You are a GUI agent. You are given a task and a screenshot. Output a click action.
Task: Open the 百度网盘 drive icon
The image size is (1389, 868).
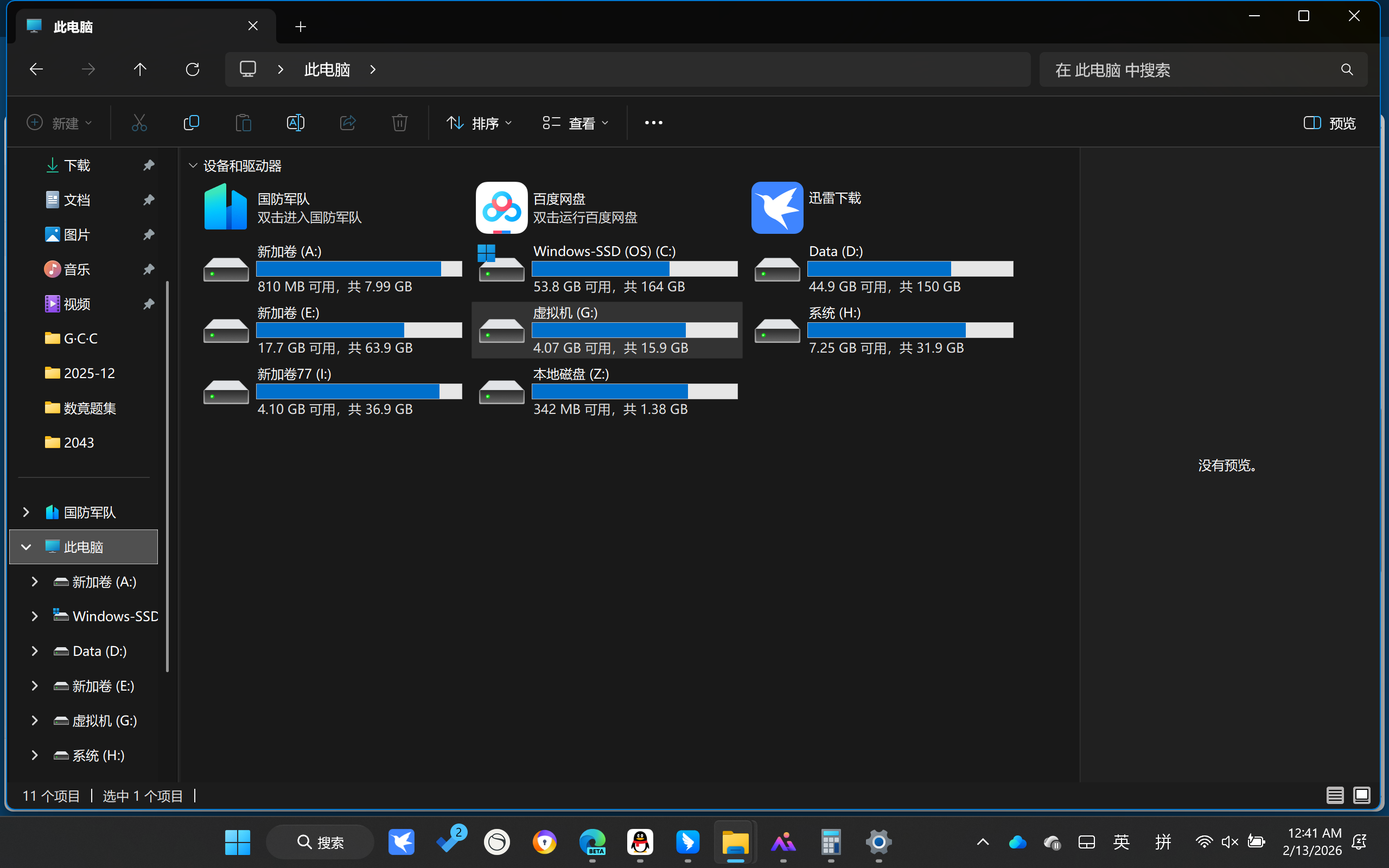click(501, 208)
